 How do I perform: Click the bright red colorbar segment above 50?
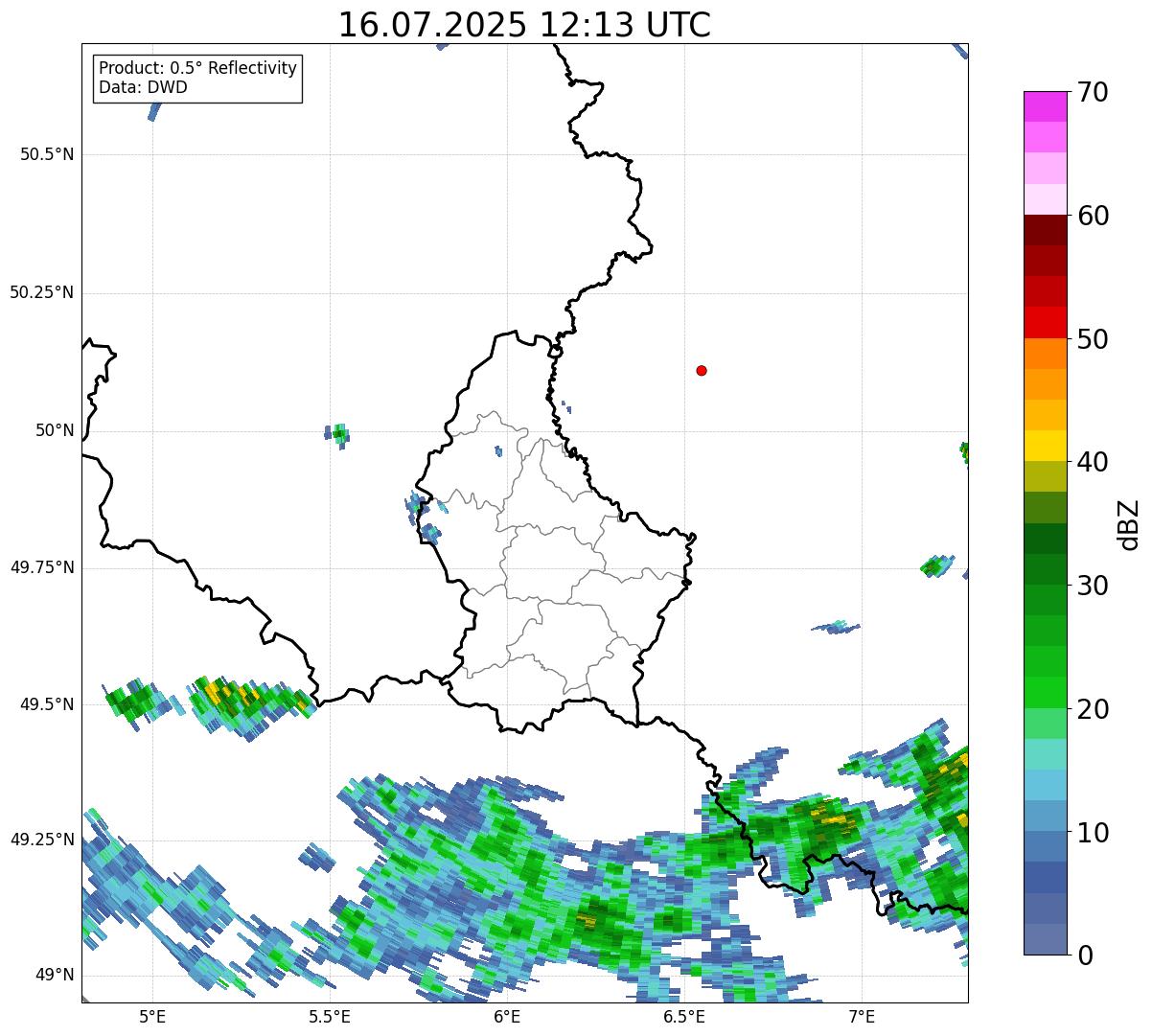pos(1045,323)
